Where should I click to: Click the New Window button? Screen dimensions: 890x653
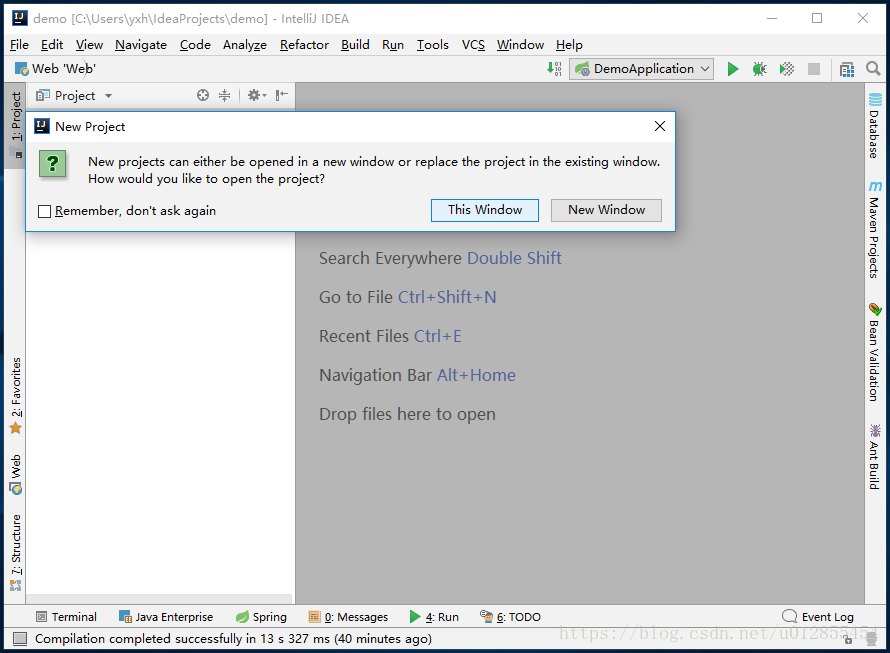606,210
